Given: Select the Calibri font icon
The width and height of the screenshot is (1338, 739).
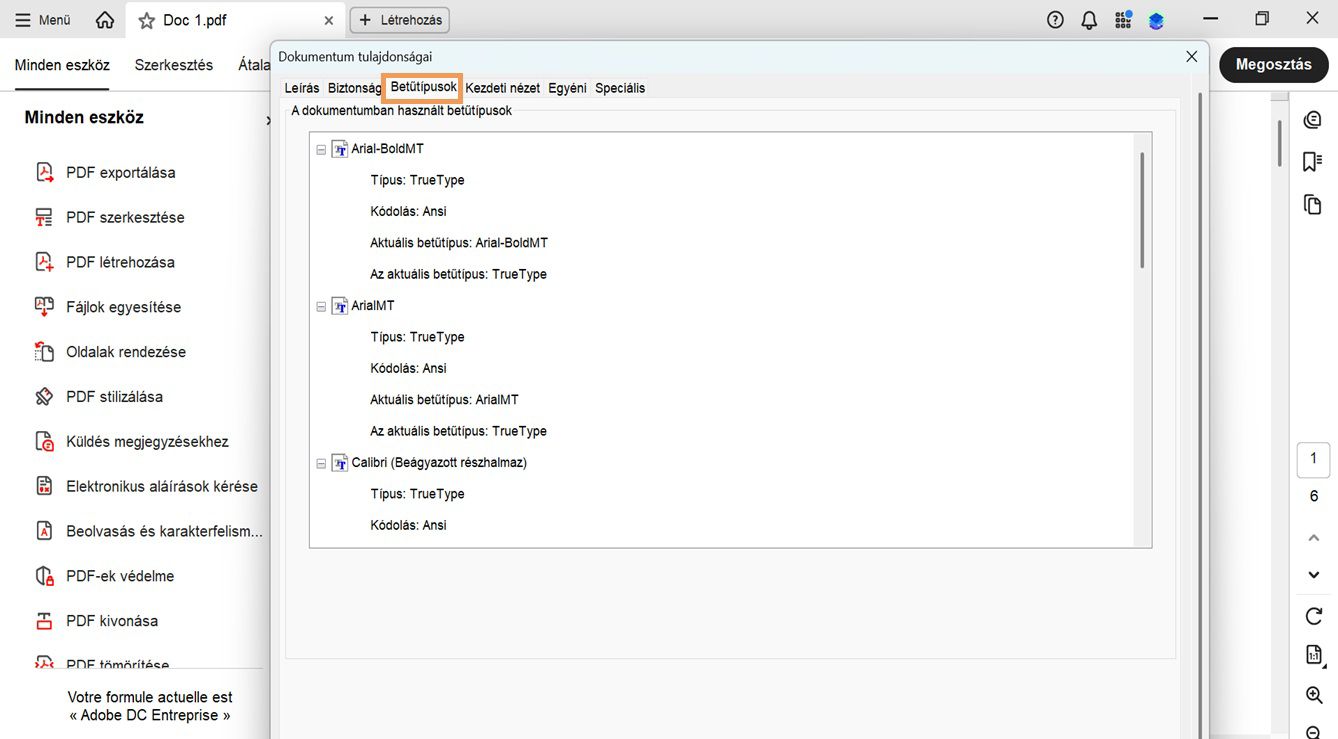Looking at the screenshot, I should 340,463.
